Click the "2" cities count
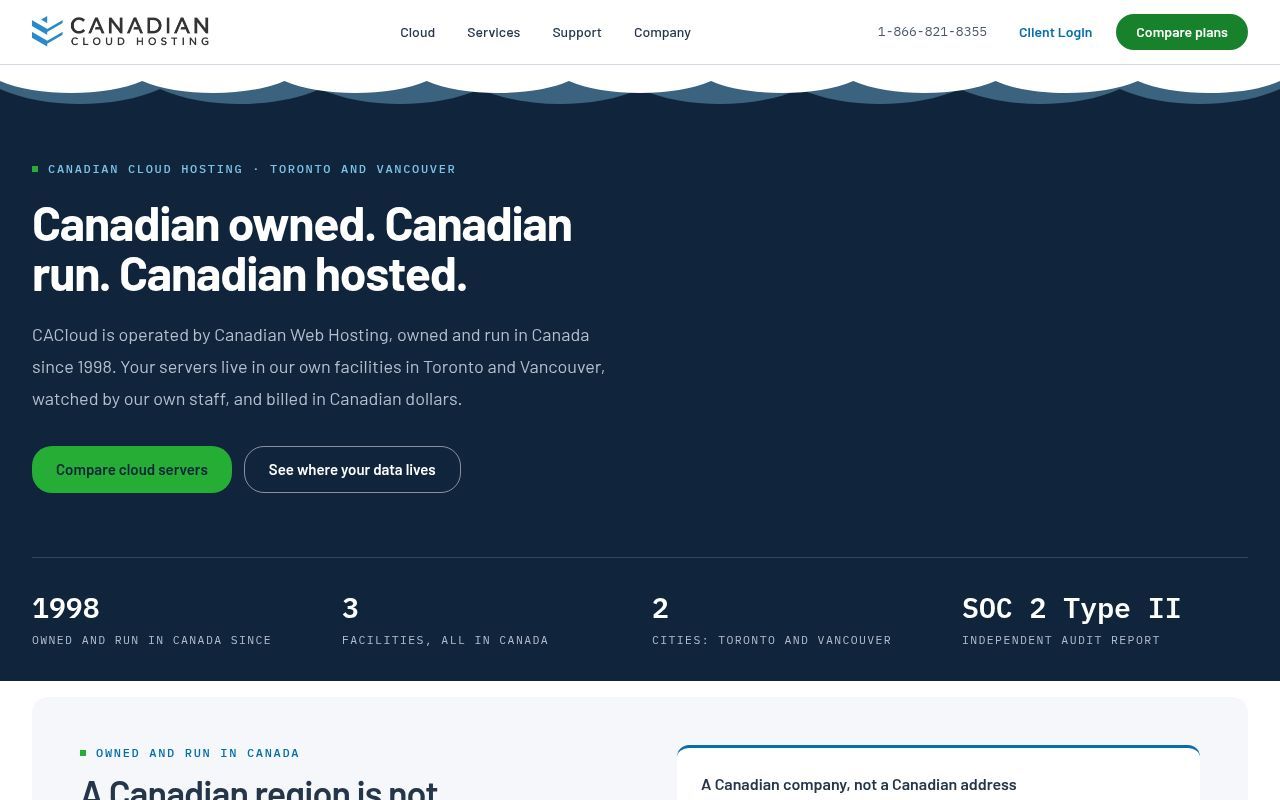 point(660,608)
